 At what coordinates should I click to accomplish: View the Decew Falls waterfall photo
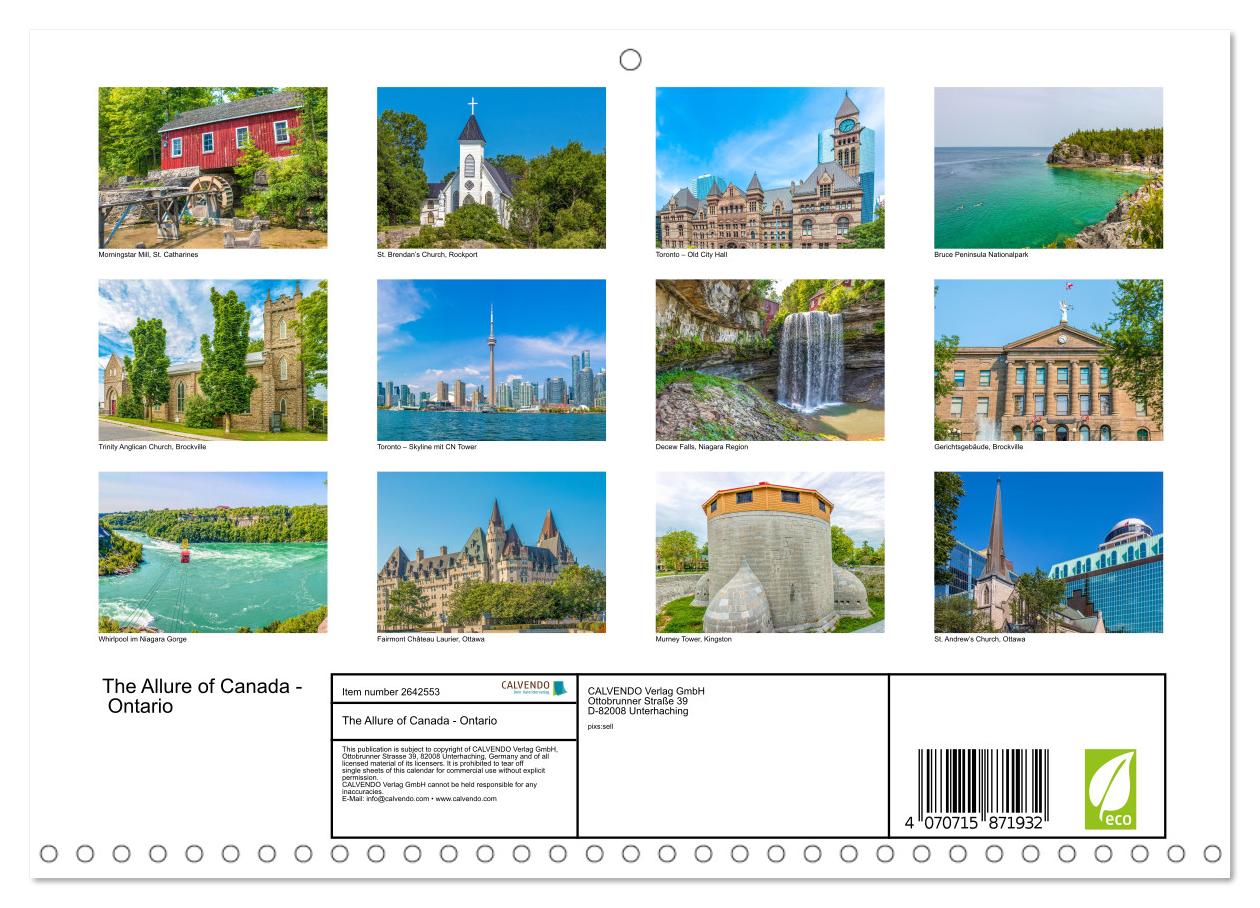[770, 360]
